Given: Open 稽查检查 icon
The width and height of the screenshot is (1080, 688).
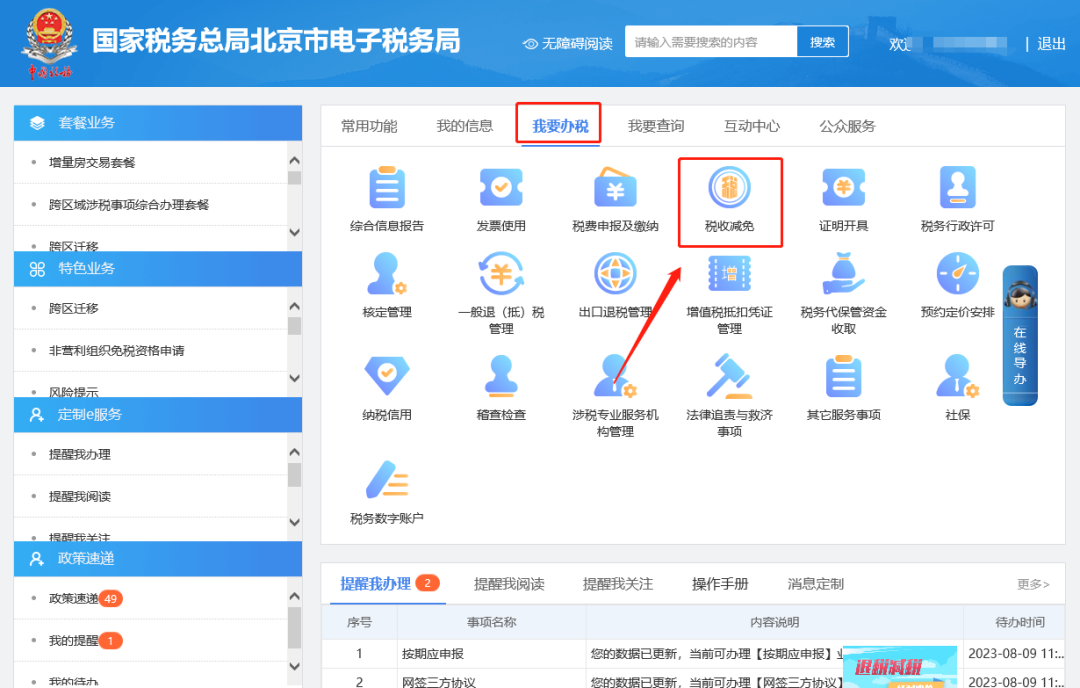Looking at the screenshot, I should pyautogui.click(x=501, y=376).
